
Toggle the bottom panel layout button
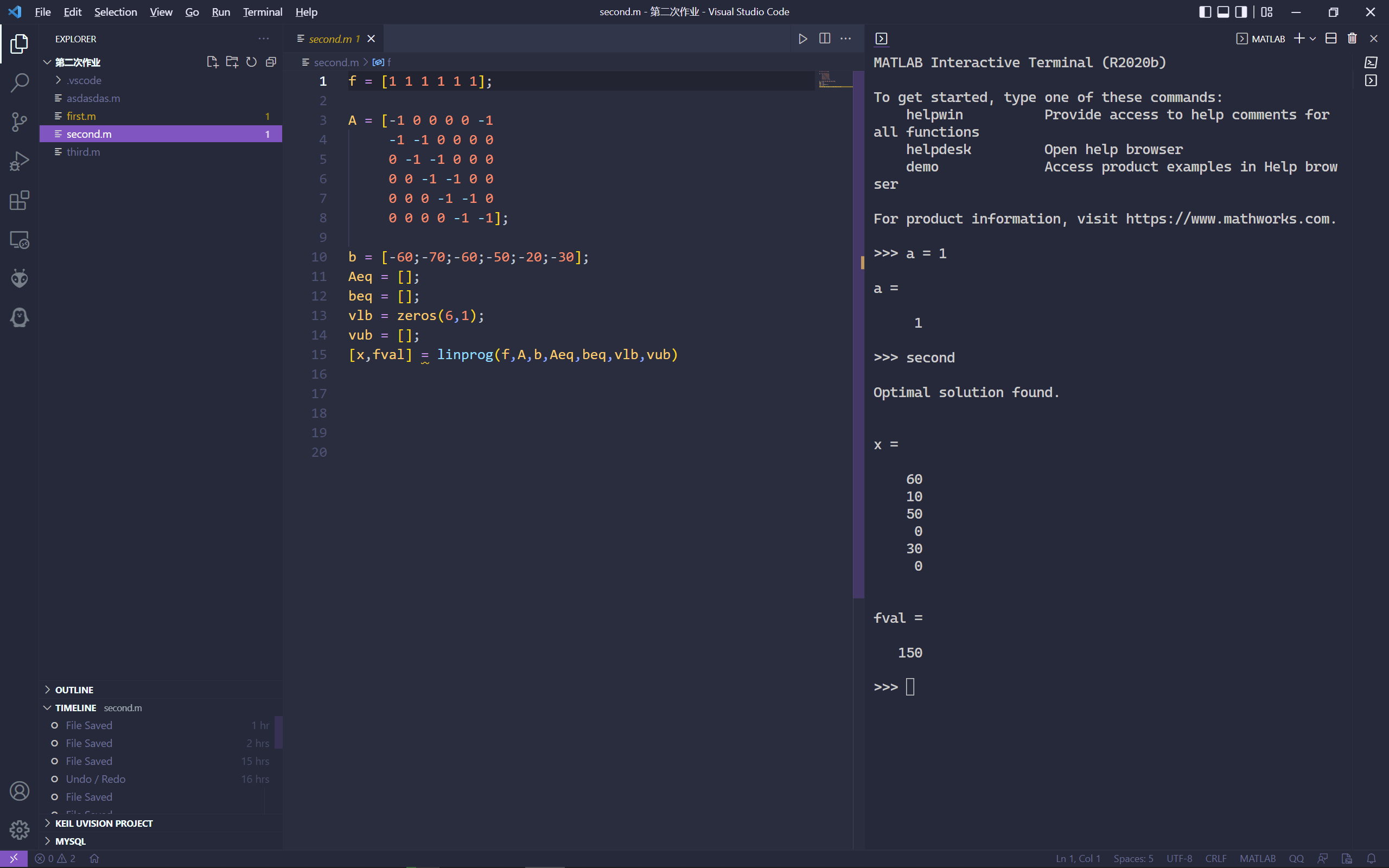point(1223,11)
